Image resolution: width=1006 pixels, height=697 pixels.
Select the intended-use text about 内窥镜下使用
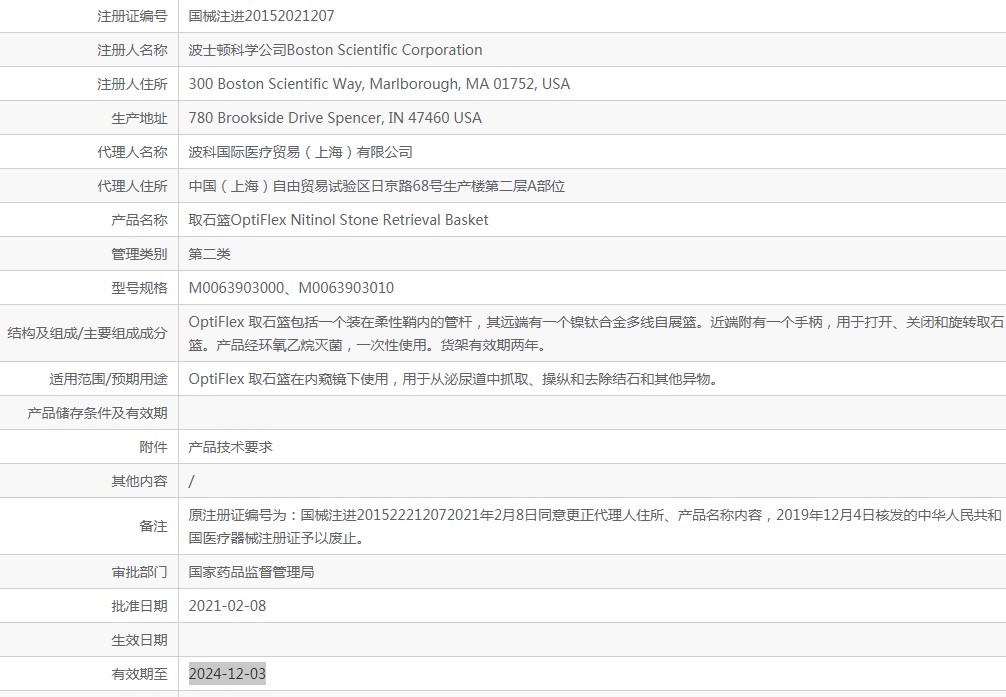point(453,379)
